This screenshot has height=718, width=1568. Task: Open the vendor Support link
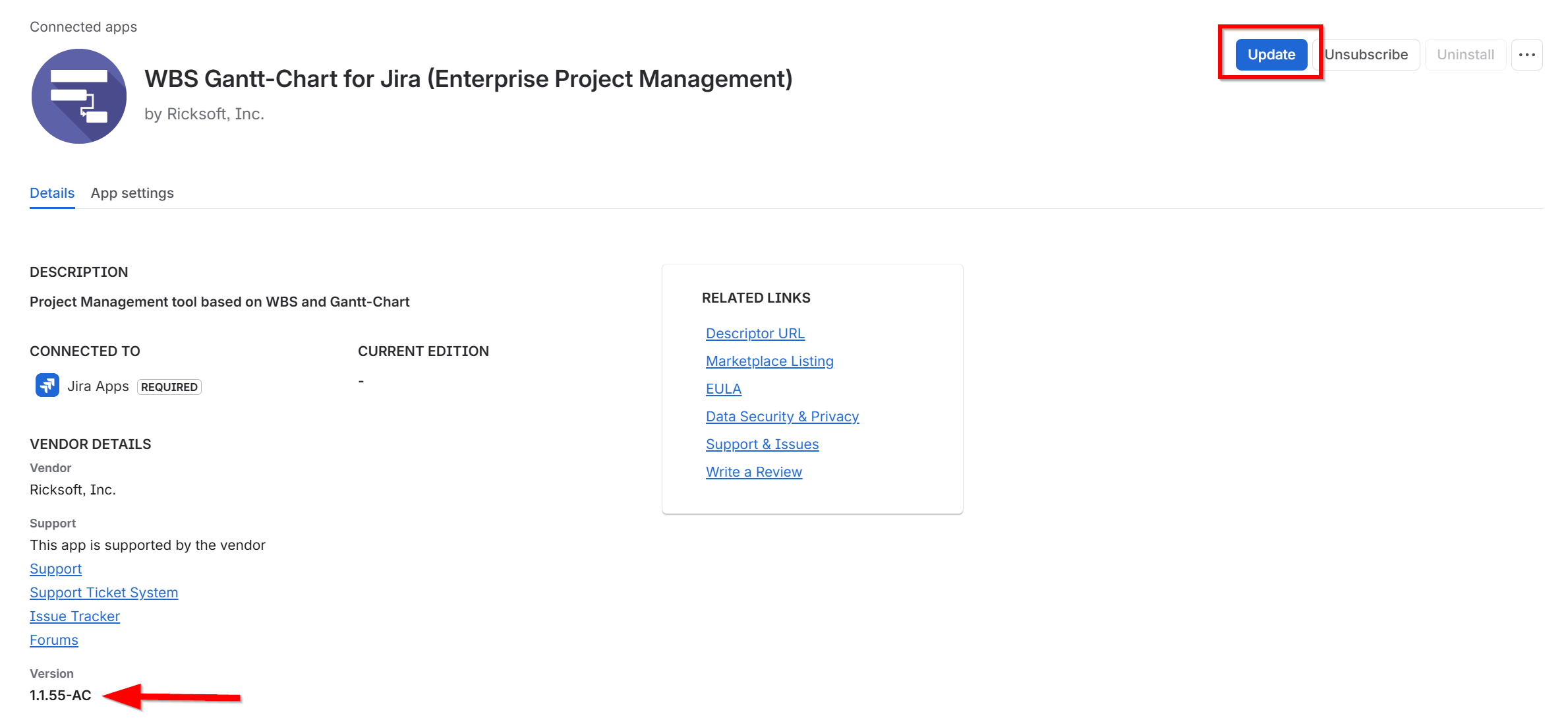pyautogui.click(x=56, y=569)
